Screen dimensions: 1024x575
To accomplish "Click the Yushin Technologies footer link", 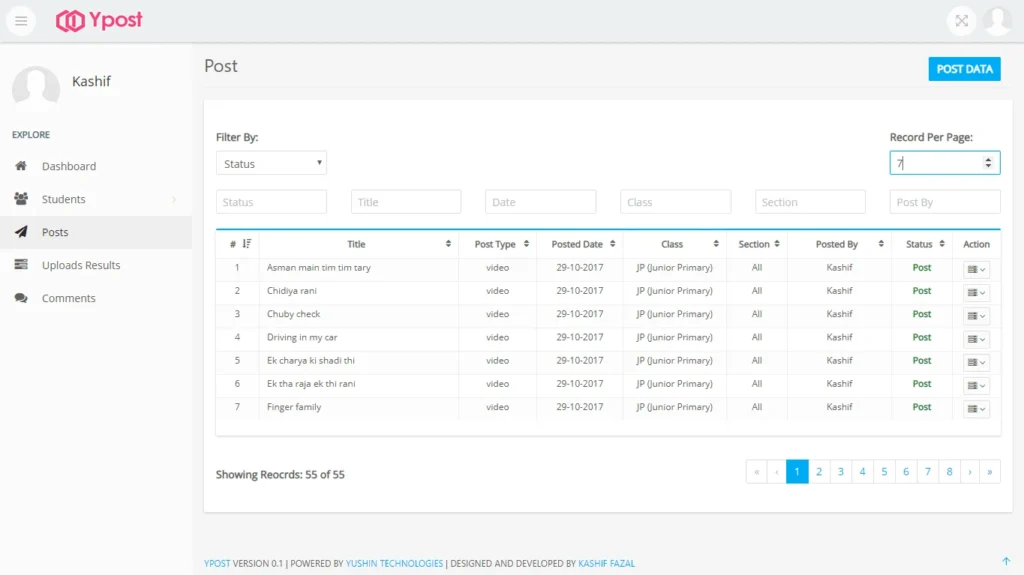I will 394,563.
